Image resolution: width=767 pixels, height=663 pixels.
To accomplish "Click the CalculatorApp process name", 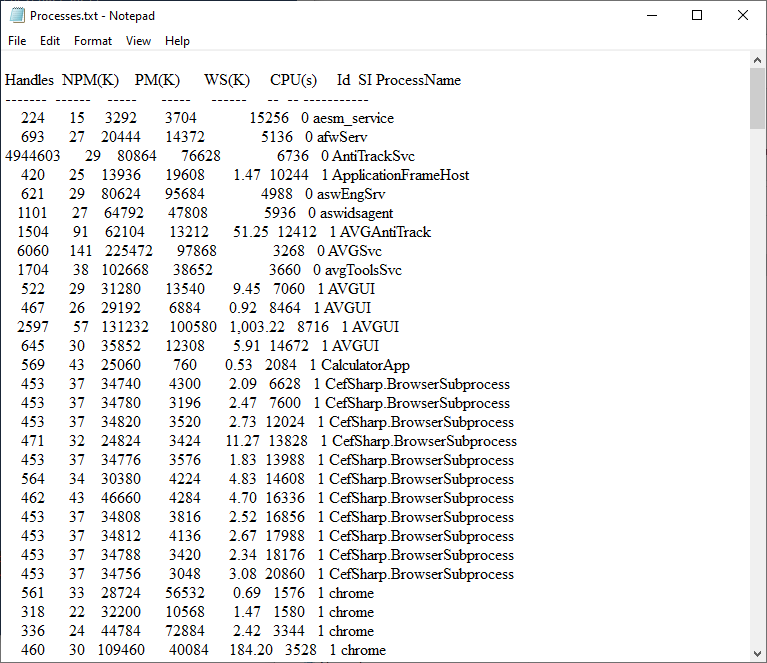I will pos(365,365).
